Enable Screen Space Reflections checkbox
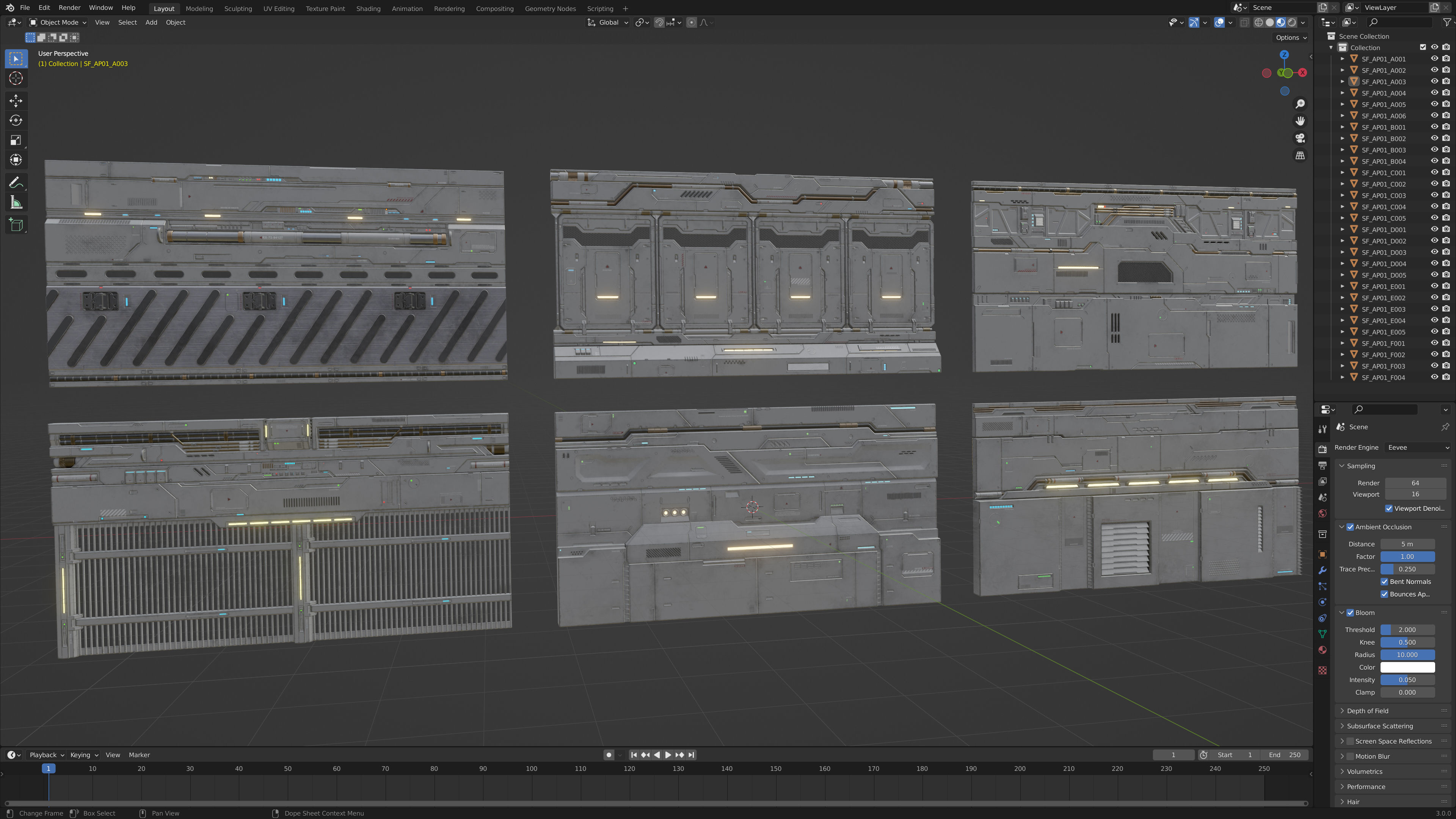Image resolution: width=1456 pixels, height=819 pixels. click(1350, 742)
